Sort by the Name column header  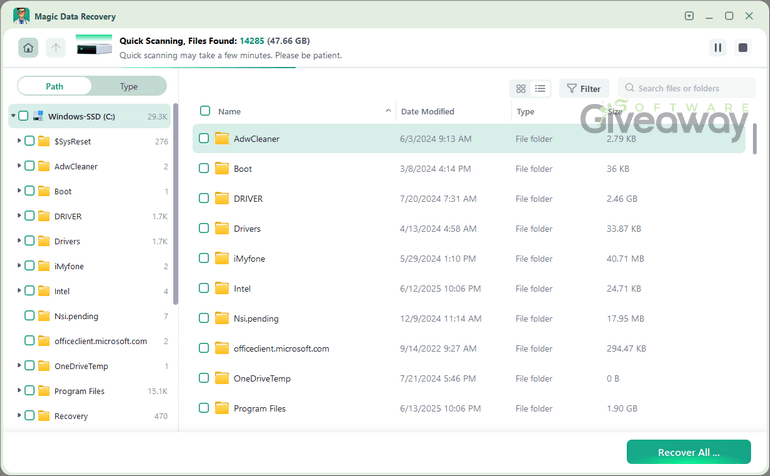(229, 112)
